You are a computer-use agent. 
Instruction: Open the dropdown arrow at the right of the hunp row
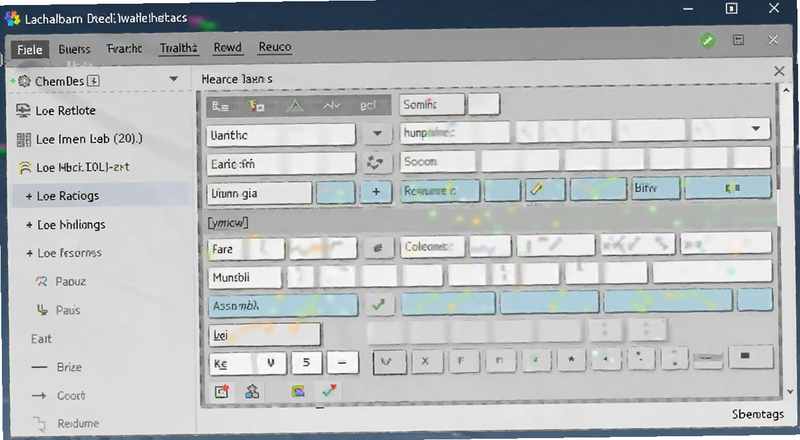point(756,129)
